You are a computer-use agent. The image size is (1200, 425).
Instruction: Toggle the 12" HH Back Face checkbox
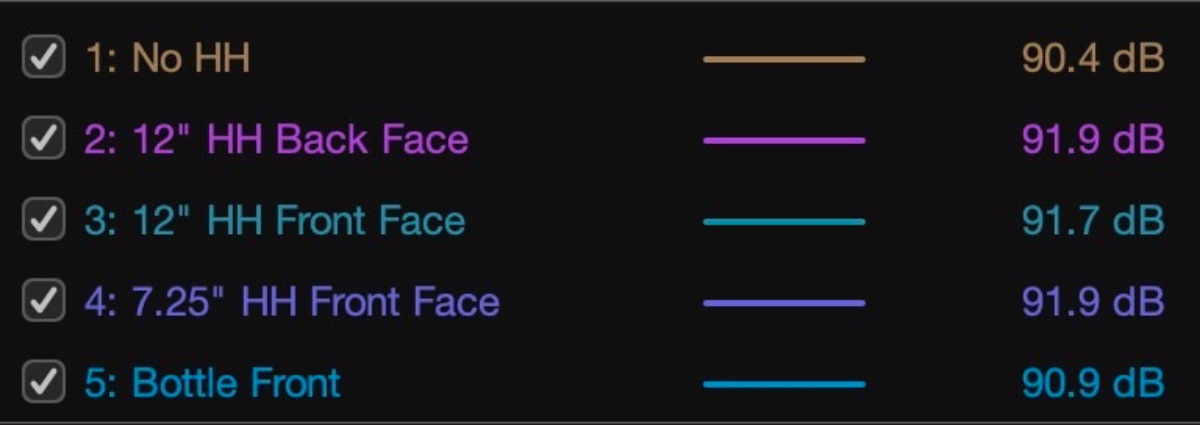coord(43,140)
